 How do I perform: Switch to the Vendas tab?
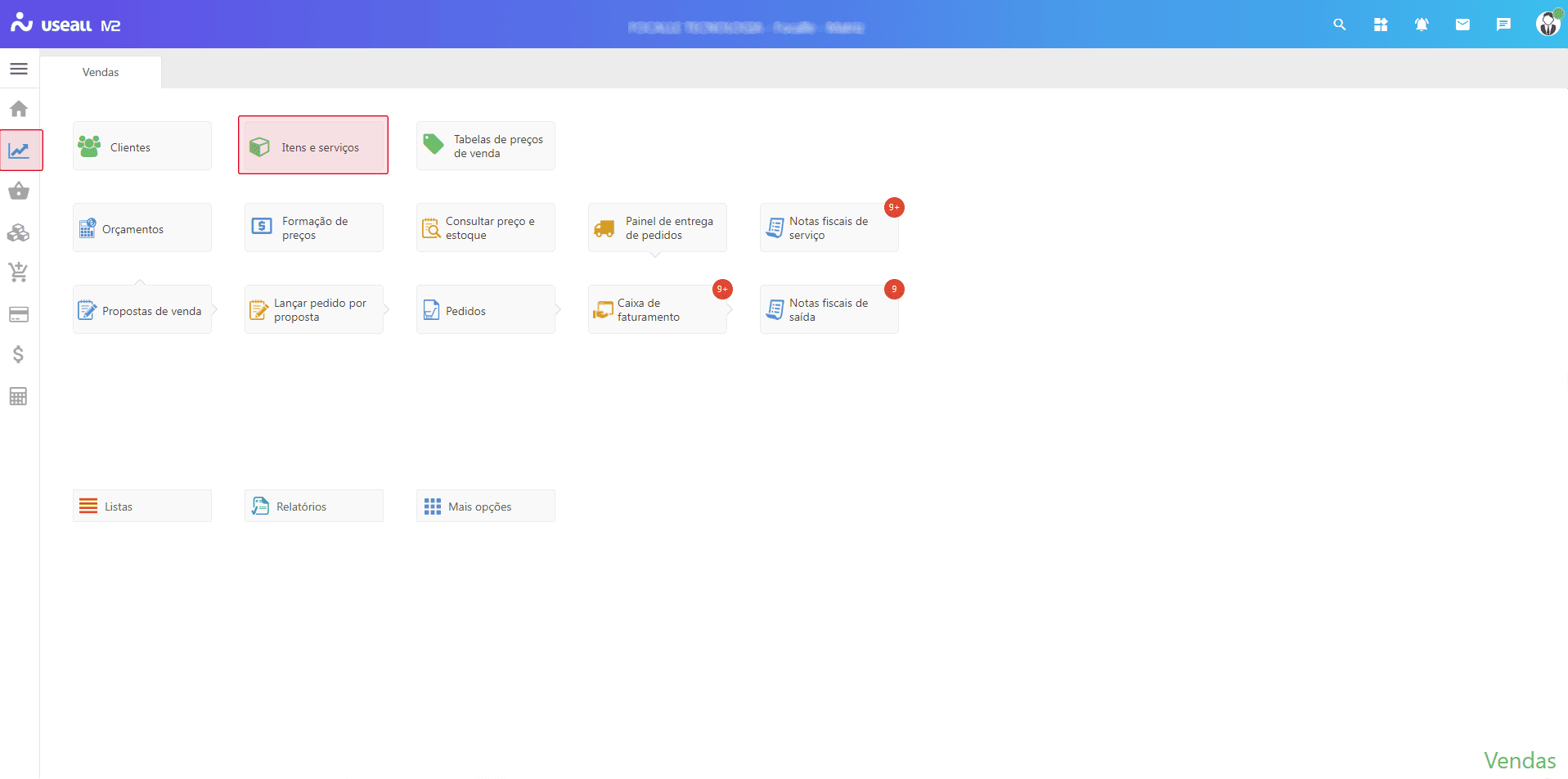click(x=101, y=72)
